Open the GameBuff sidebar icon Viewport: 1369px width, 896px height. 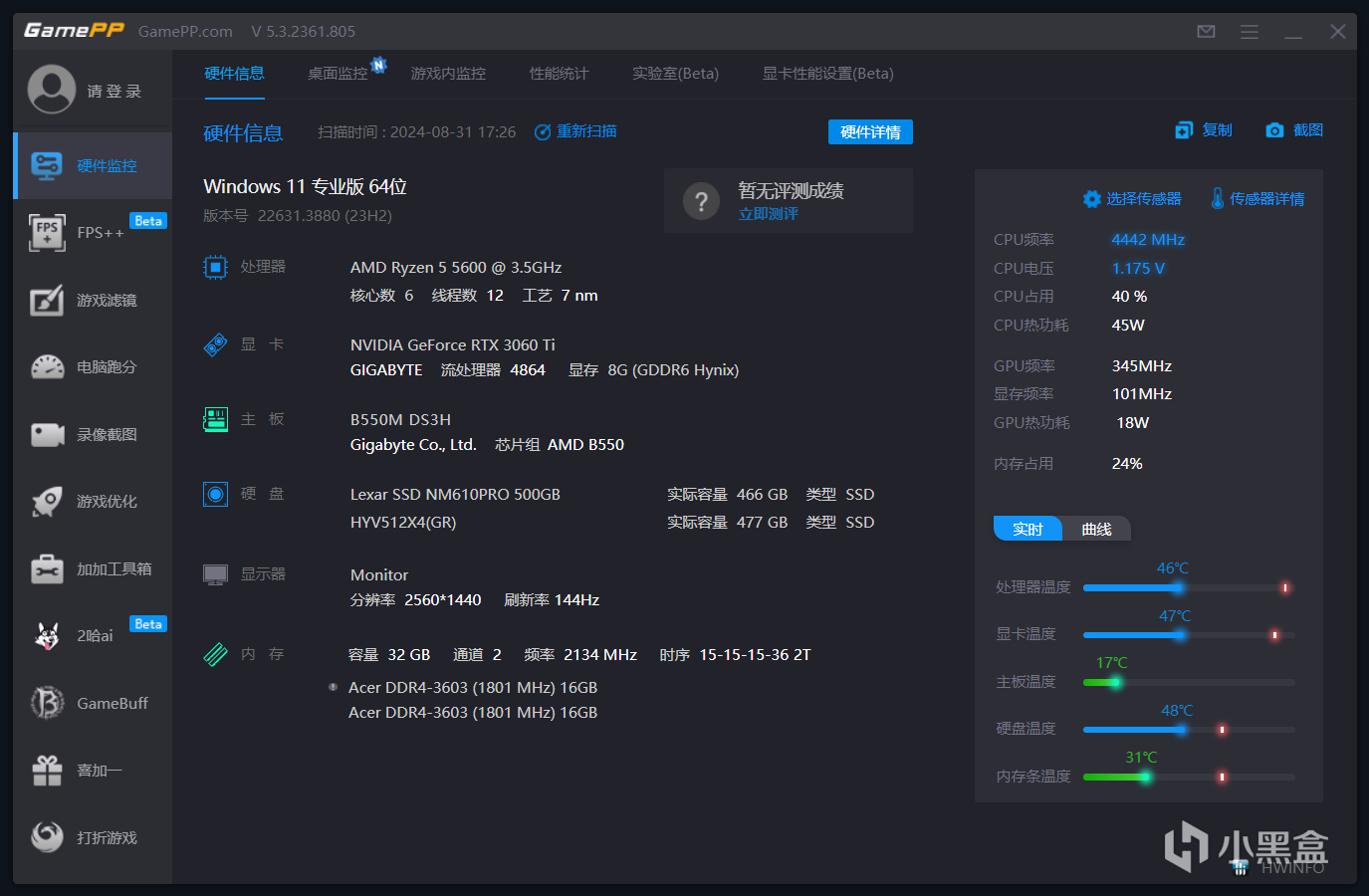(x=47, y=703)
